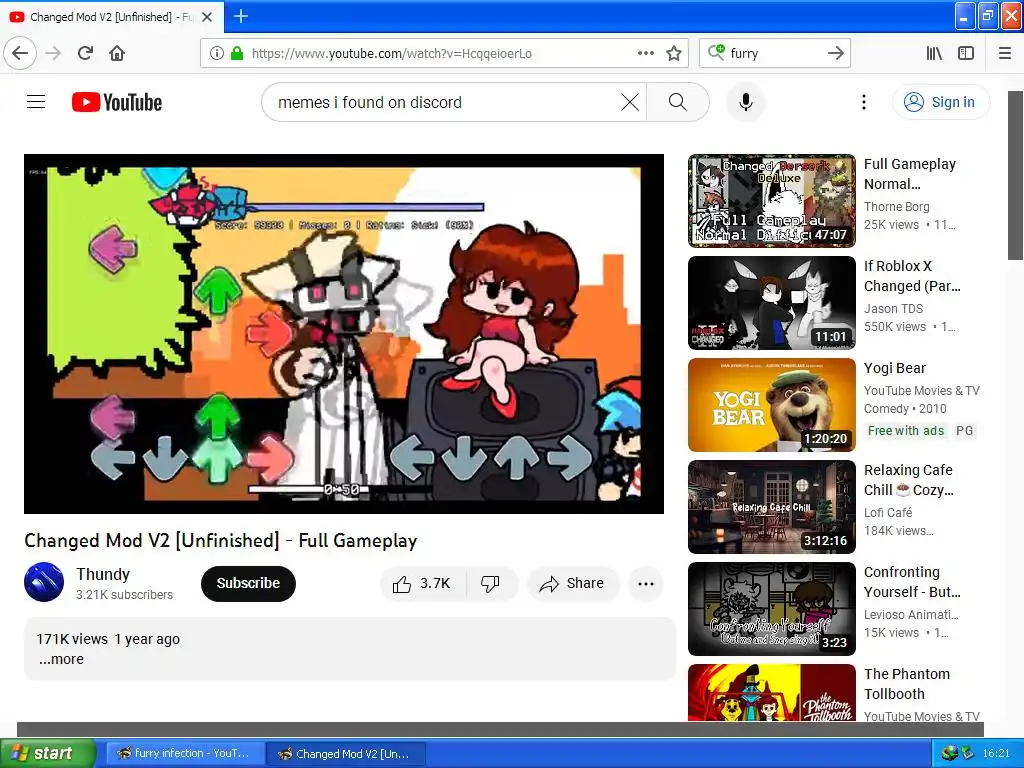This screenshot has height=768, width=1024.
Task: Expand description with ...more
Action: coord(61,659)
